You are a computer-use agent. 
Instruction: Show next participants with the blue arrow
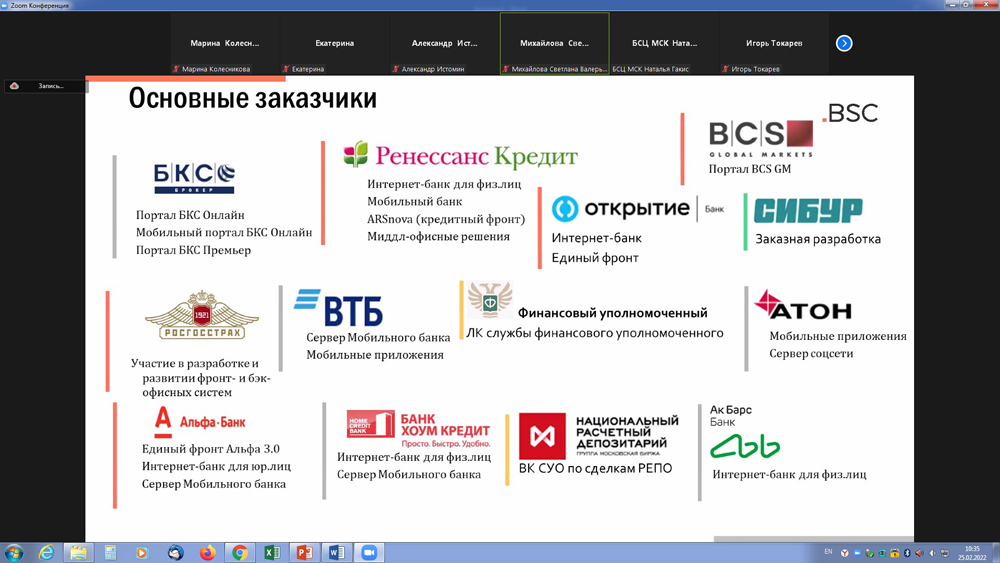[844, 43]
